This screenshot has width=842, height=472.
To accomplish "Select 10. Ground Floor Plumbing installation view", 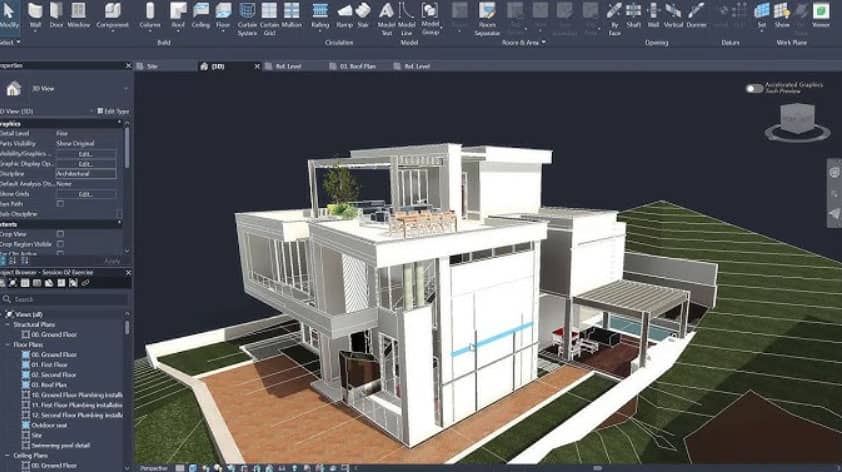I will tap(77, 395).
